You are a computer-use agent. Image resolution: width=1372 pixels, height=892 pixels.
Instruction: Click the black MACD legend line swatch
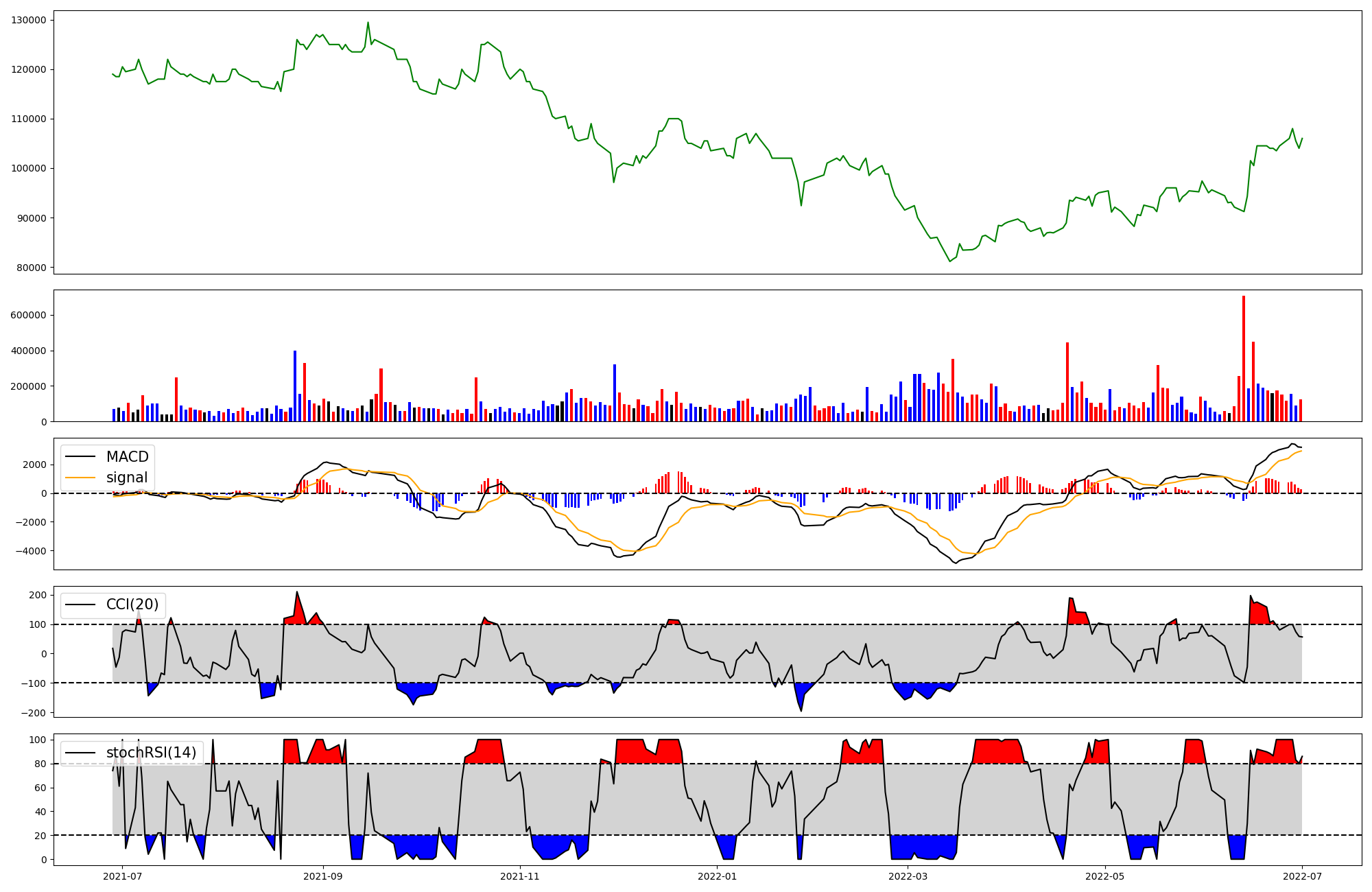click(82, 457)
